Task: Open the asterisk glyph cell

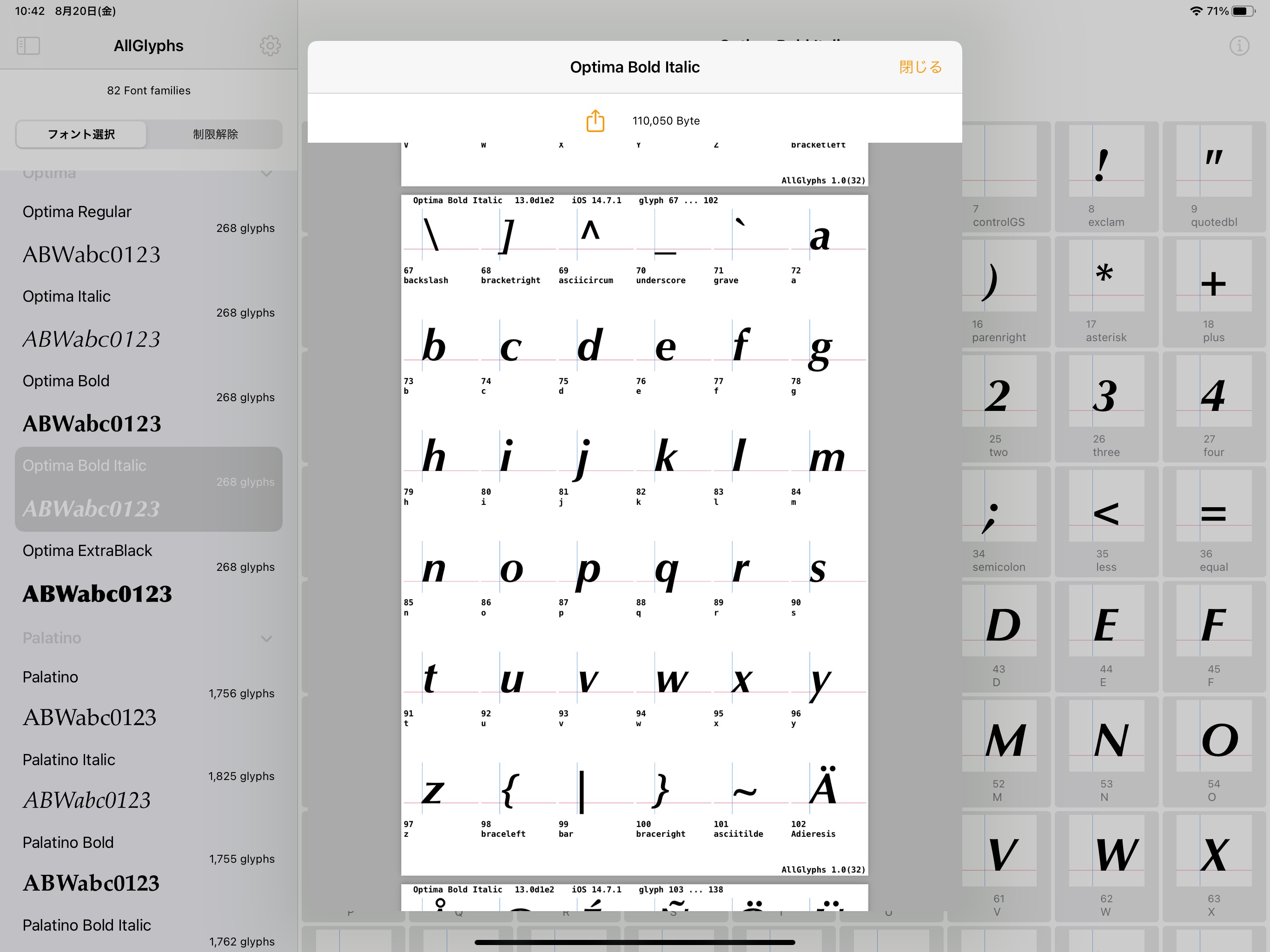Action: tap(1106, 291)
